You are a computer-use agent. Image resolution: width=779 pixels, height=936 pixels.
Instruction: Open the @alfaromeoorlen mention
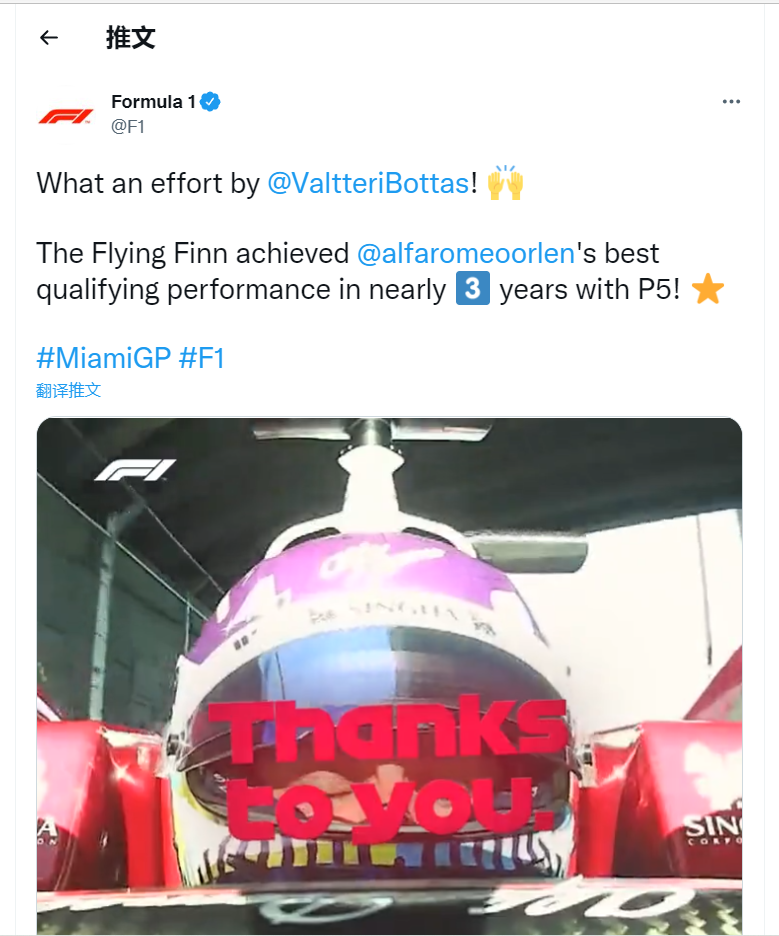click(465, 253)
